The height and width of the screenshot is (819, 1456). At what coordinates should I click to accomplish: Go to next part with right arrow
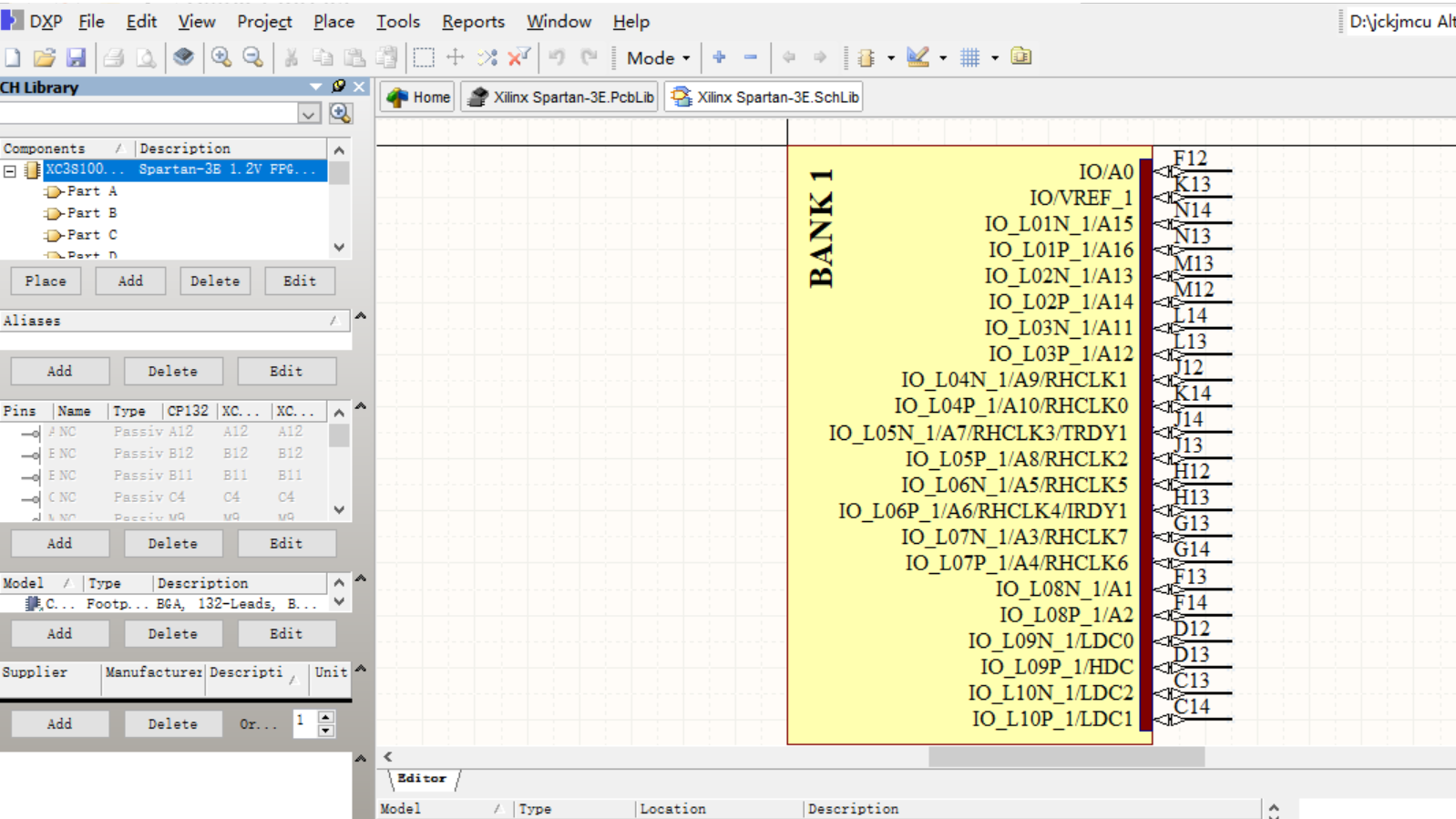tap(820, 57)
